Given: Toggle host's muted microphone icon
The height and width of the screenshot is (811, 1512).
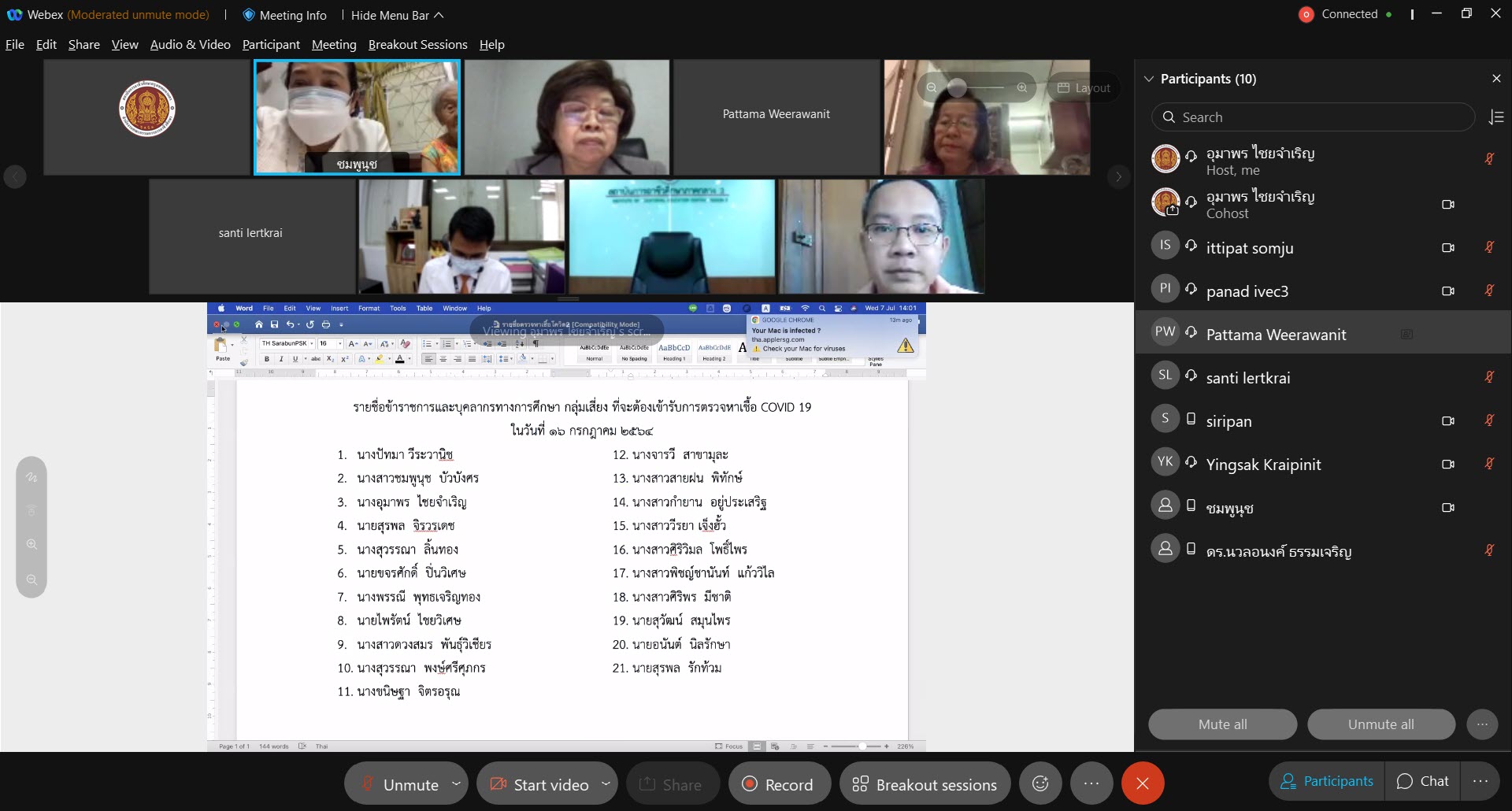Looking at the screenshot, I should click(x=1489, y=159).
